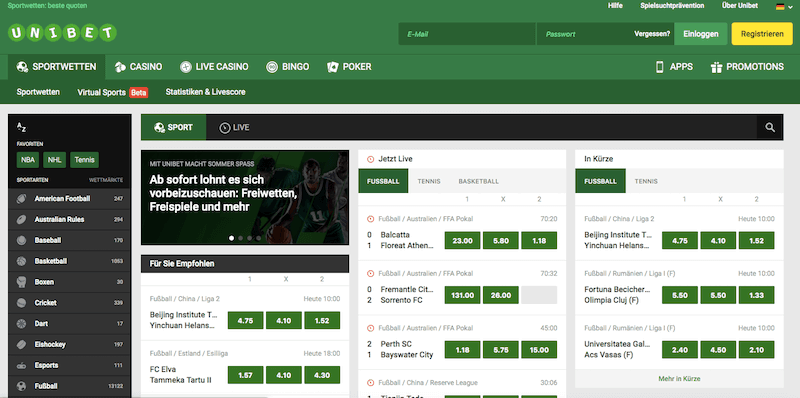Viewport: 800px width, 398px height.
Task: Open the Hilfe link
Action: pos(615,6)
